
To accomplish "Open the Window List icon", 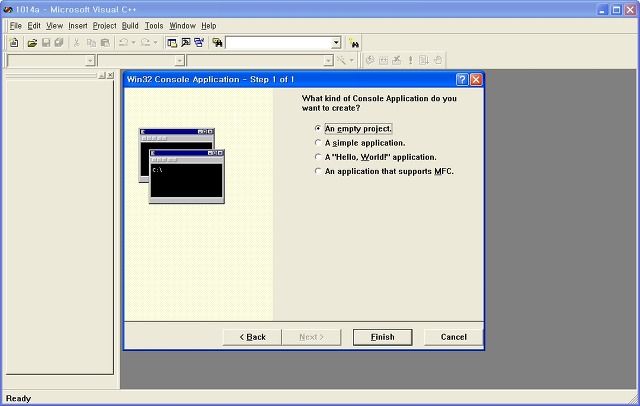I will [x=199, y=42].
